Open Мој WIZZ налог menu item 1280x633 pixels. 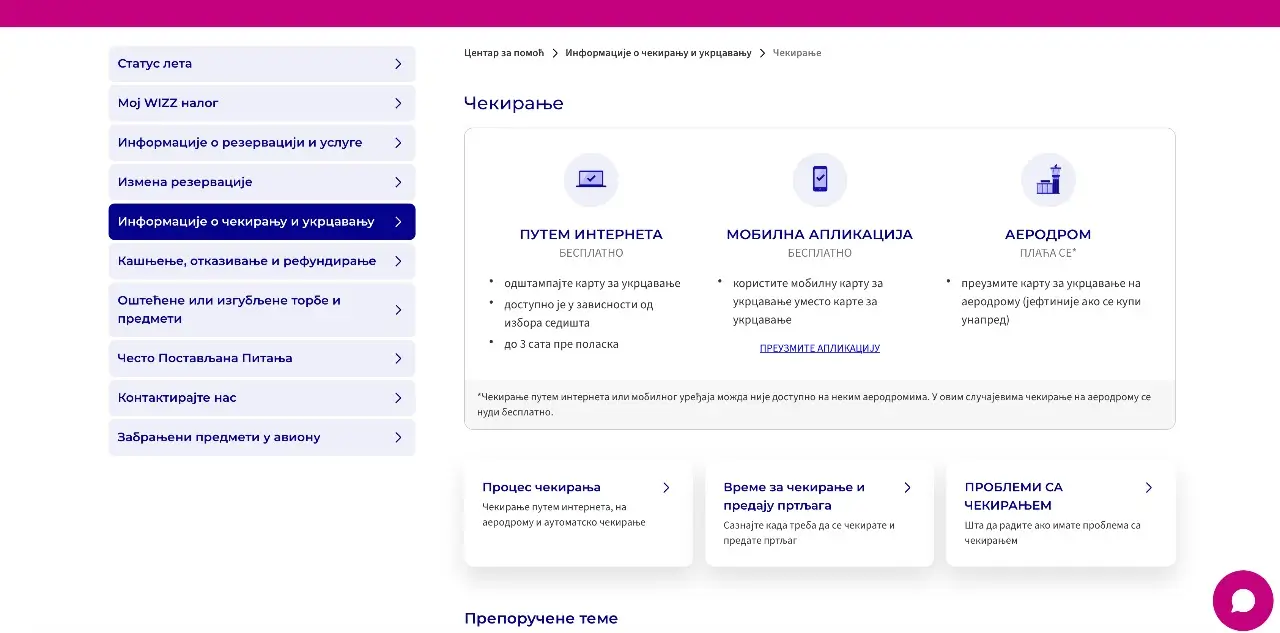pyautogui.click(x=262, y=103)
